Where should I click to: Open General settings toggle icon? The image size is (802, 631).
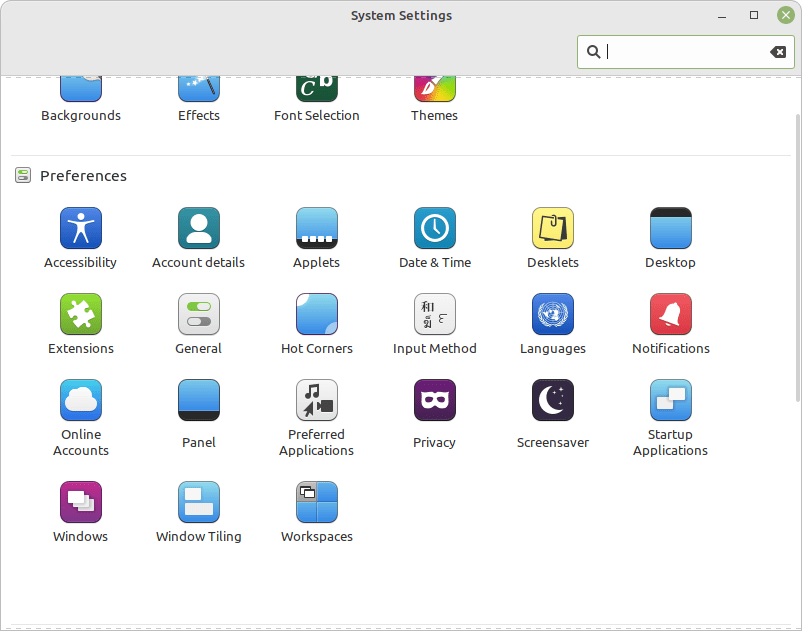coord(199,314)
